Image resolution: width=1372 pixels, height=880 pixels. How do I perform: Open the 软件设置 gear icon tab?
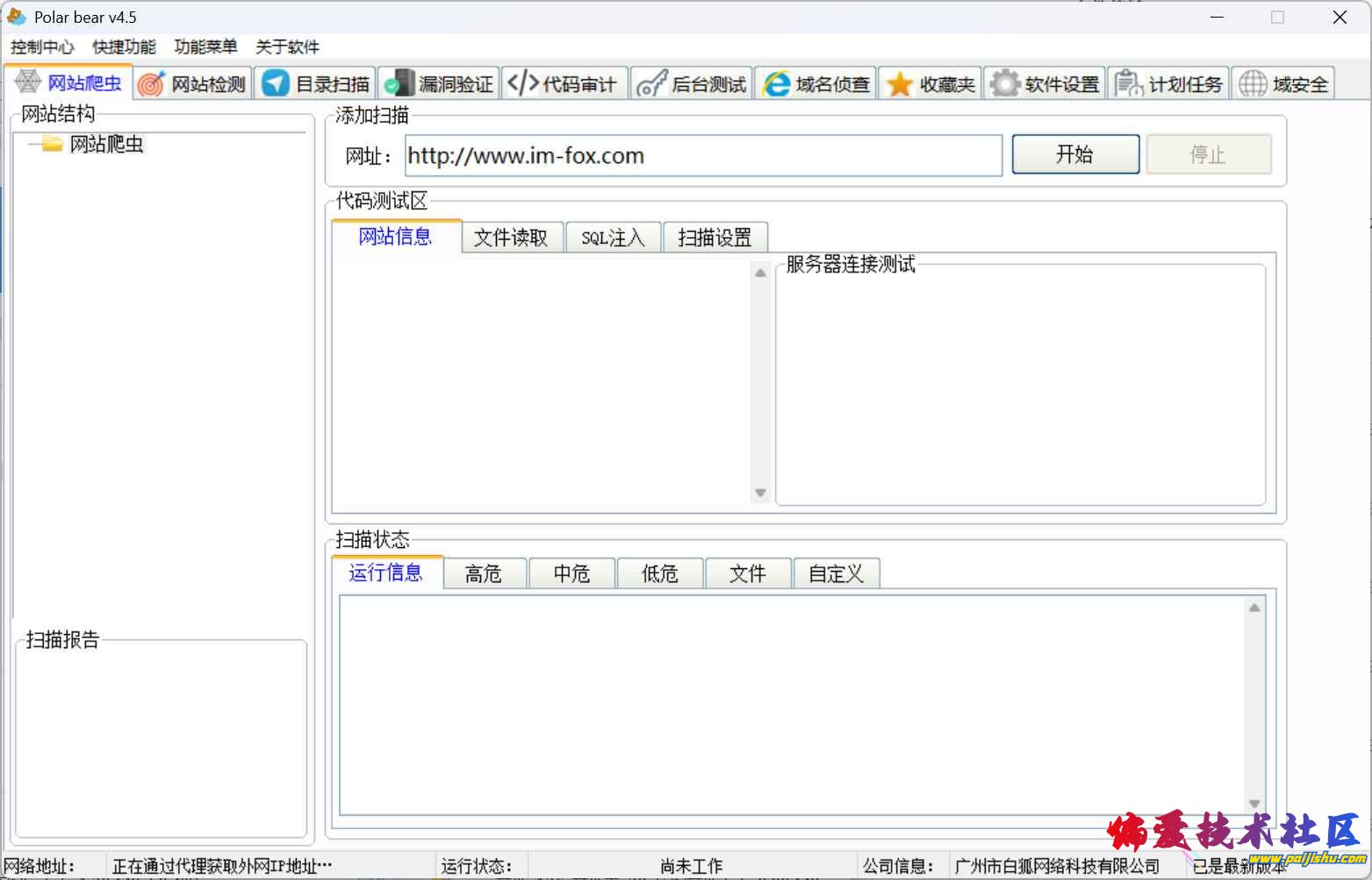[x=1004, y=84]
